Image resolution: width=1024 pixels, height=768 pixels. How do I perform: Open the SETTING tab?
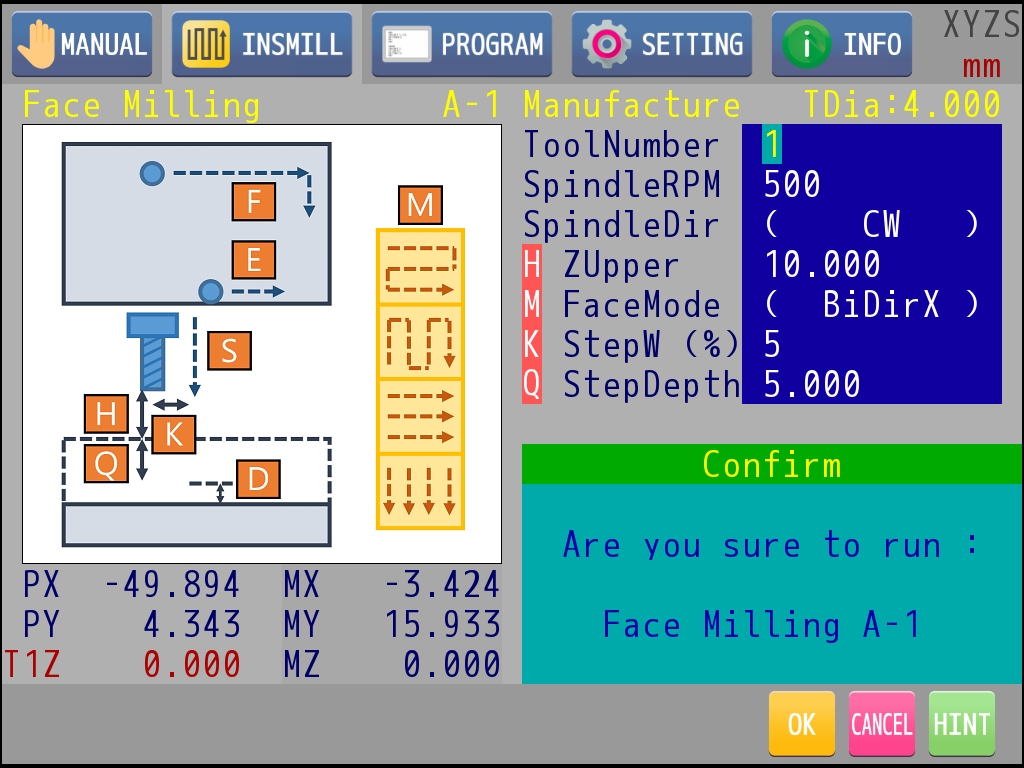[662, 45]
